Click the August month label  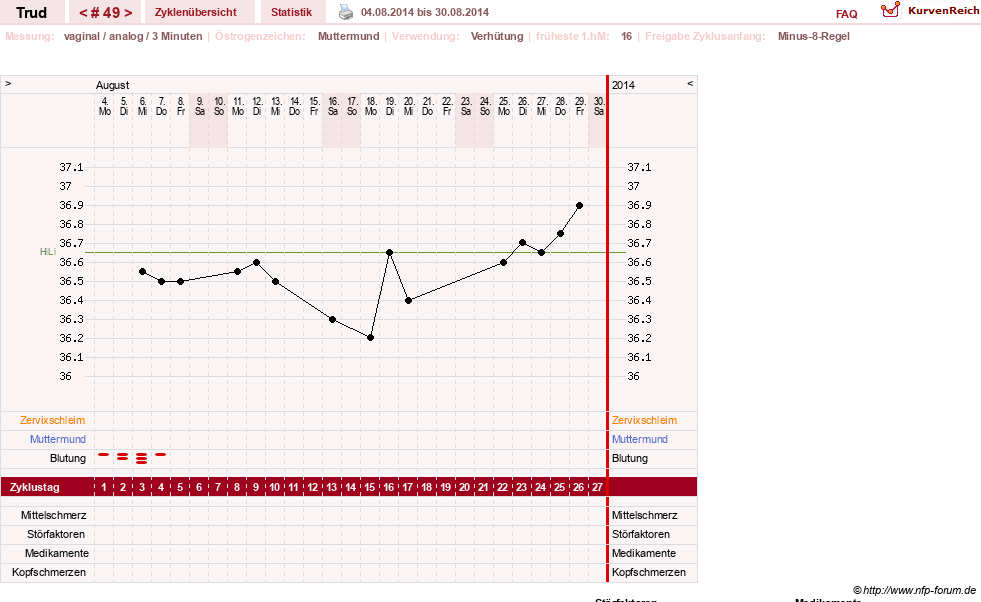113,85
